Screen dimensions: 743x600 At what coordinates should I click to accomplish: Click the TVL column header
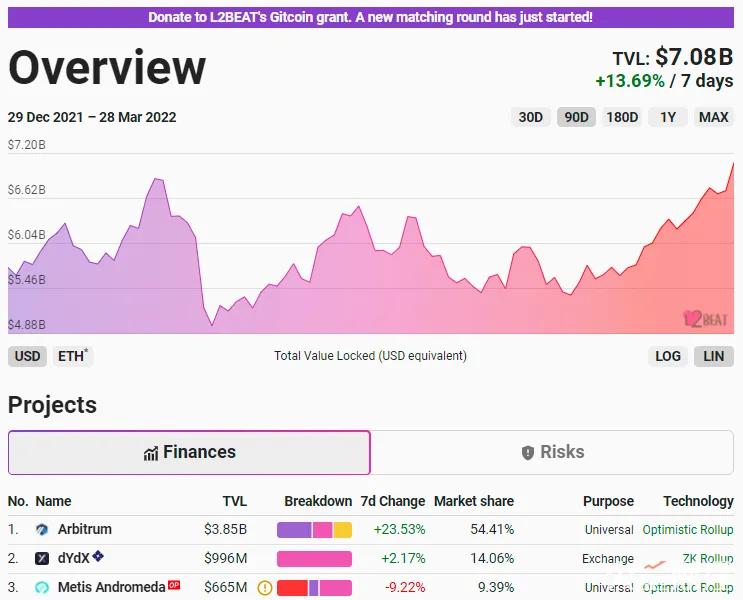coord(235,501)
